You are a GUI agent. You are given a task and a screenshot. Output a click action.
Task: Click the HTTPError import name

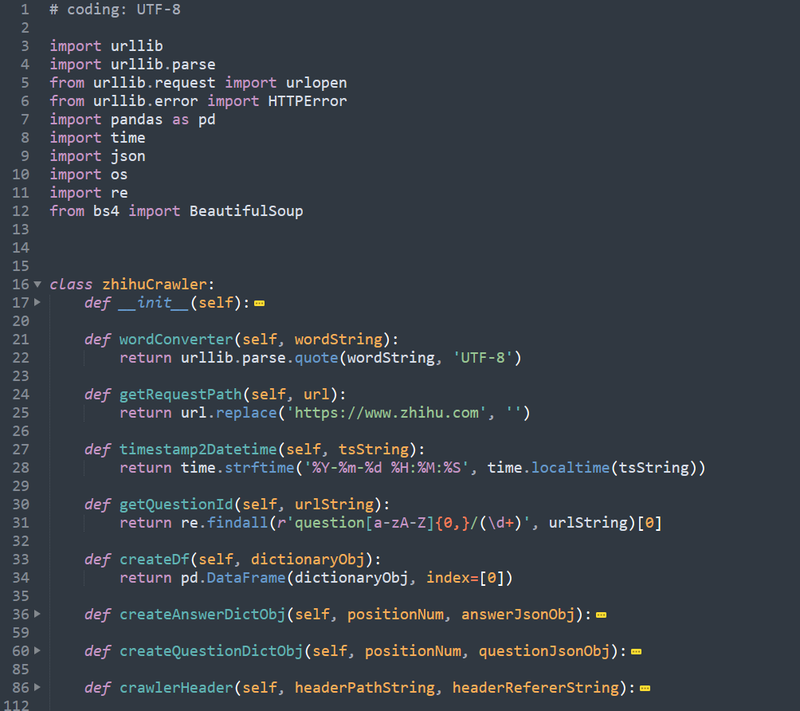[307, 101]
